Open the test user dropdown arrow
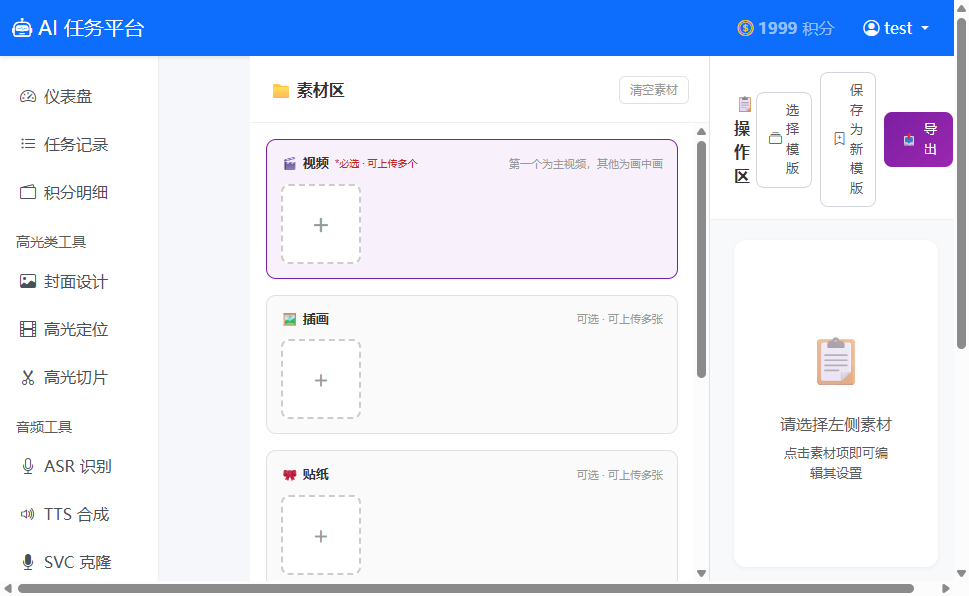Viewport: 969px width, 596px height. [x=925, y=28]
